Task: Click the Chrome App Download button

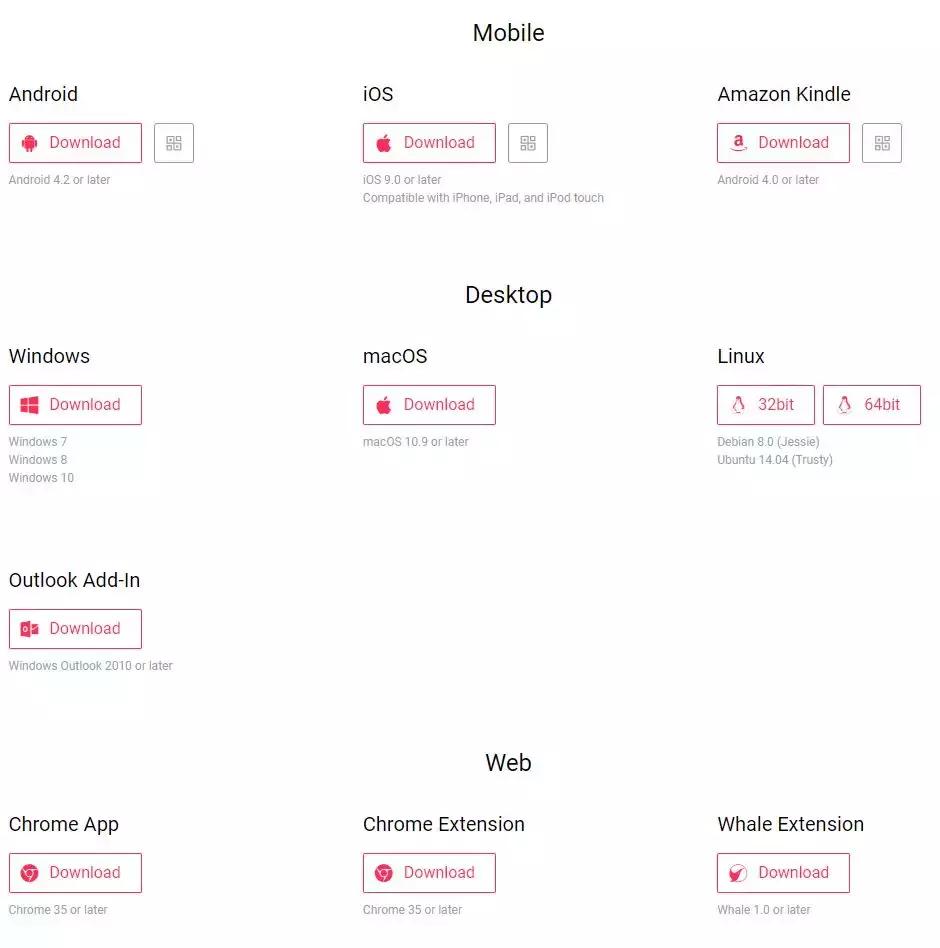Action: tap(75, 873)
